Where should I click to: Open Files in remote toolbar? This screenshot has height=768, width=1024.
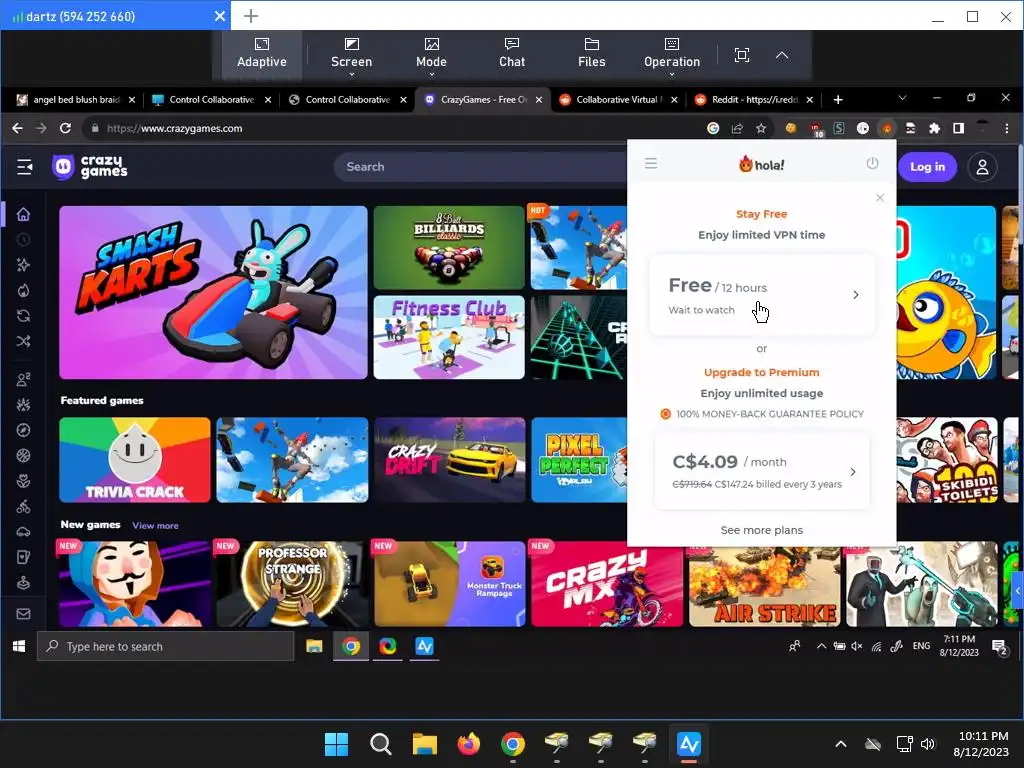(x=592, y=54)
